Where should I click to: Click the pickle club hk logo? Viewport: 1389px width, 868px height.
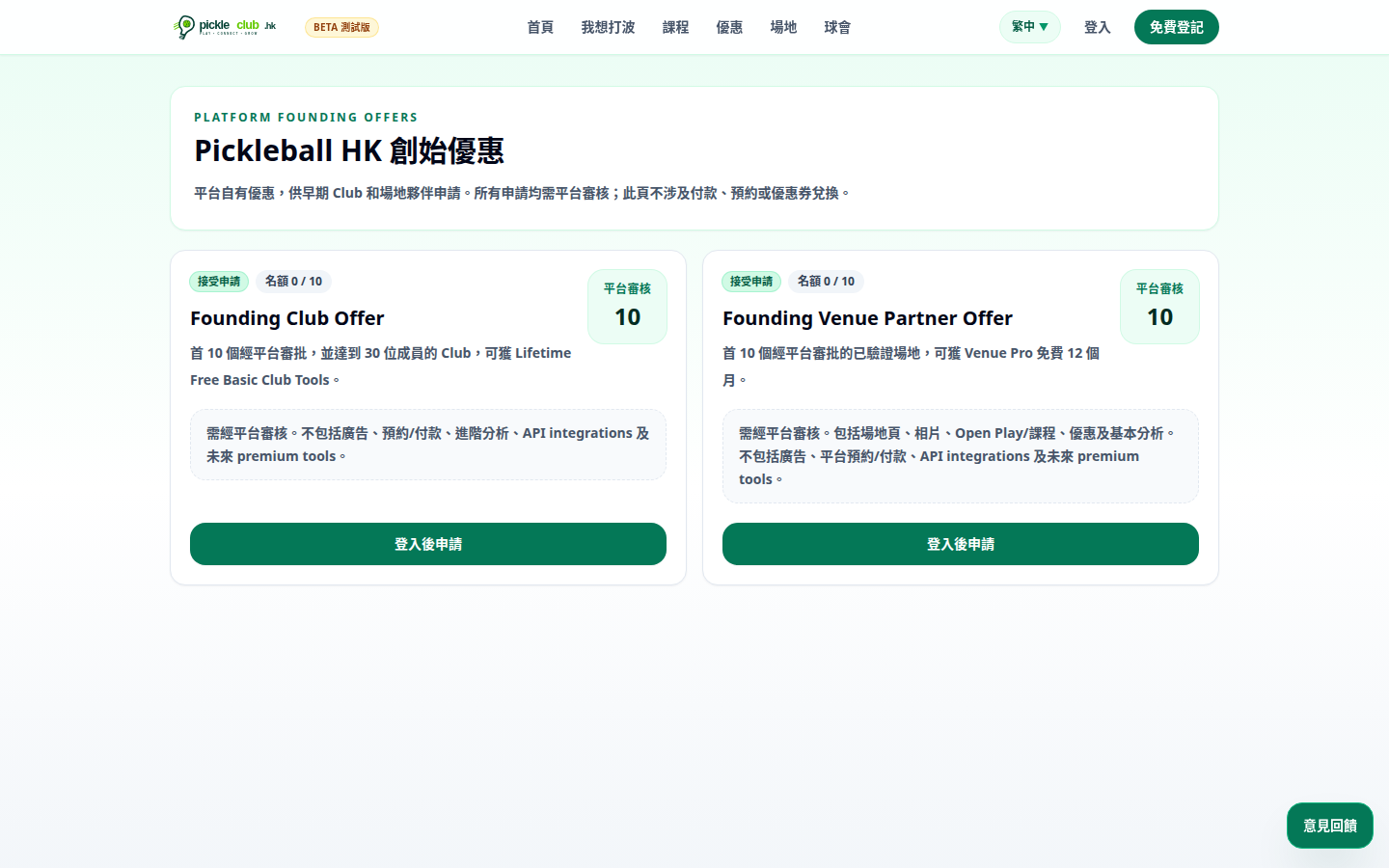[x=225, y=27]
